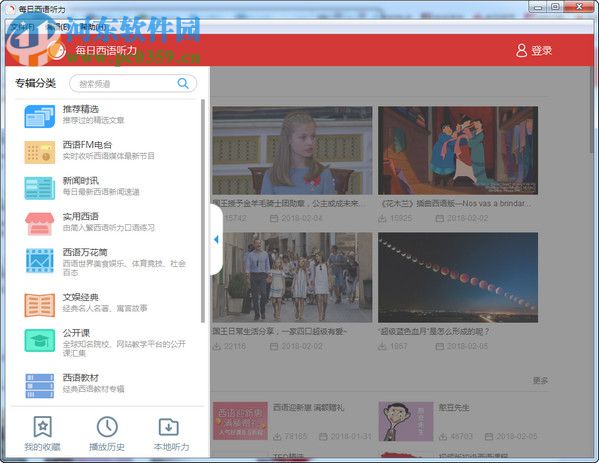
Task: Open the 推荐精选 category title
Action: [81, 109]
